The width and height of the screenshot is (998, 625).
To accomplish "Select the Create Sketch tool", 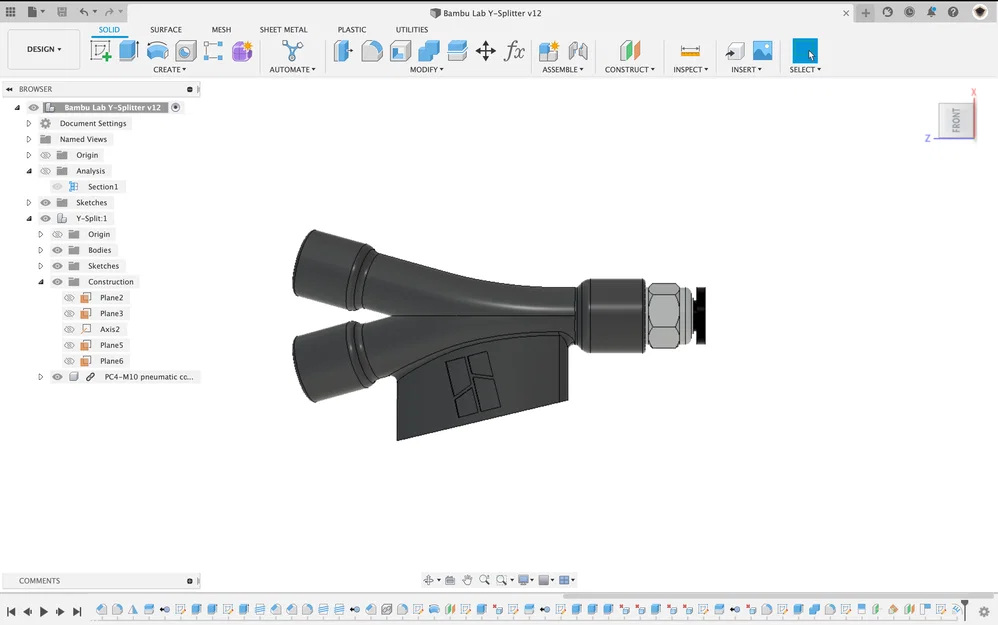I will pos(101,51).
